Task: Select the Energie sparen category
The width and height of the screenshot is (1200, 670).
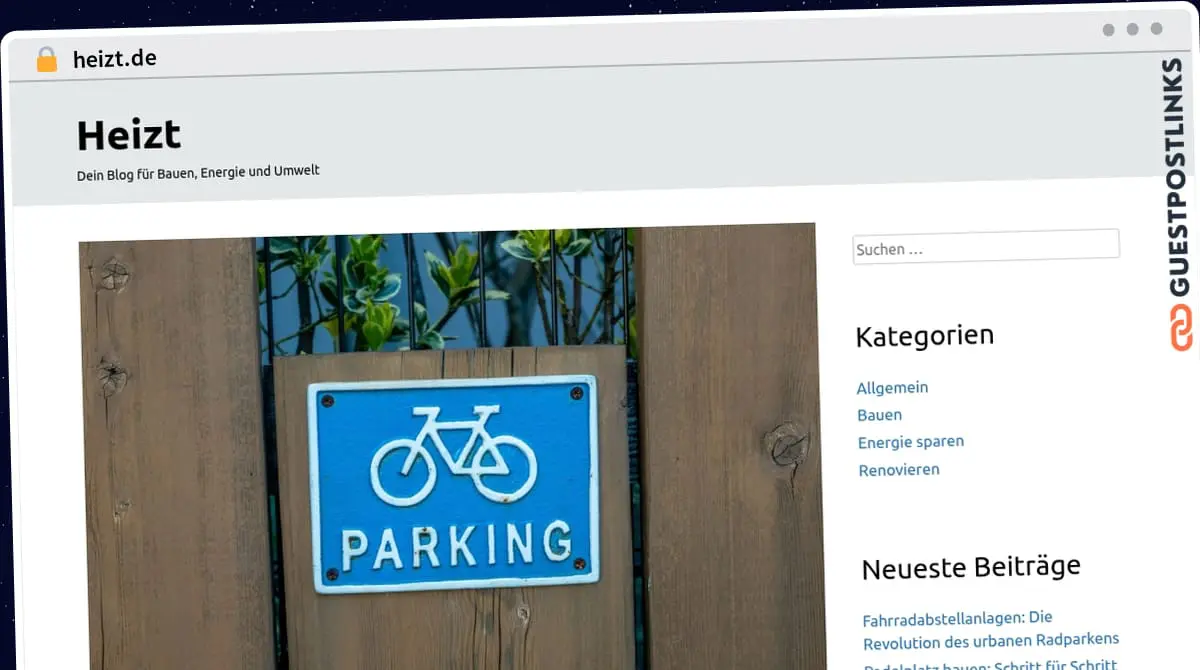Action: pos(910,442)
